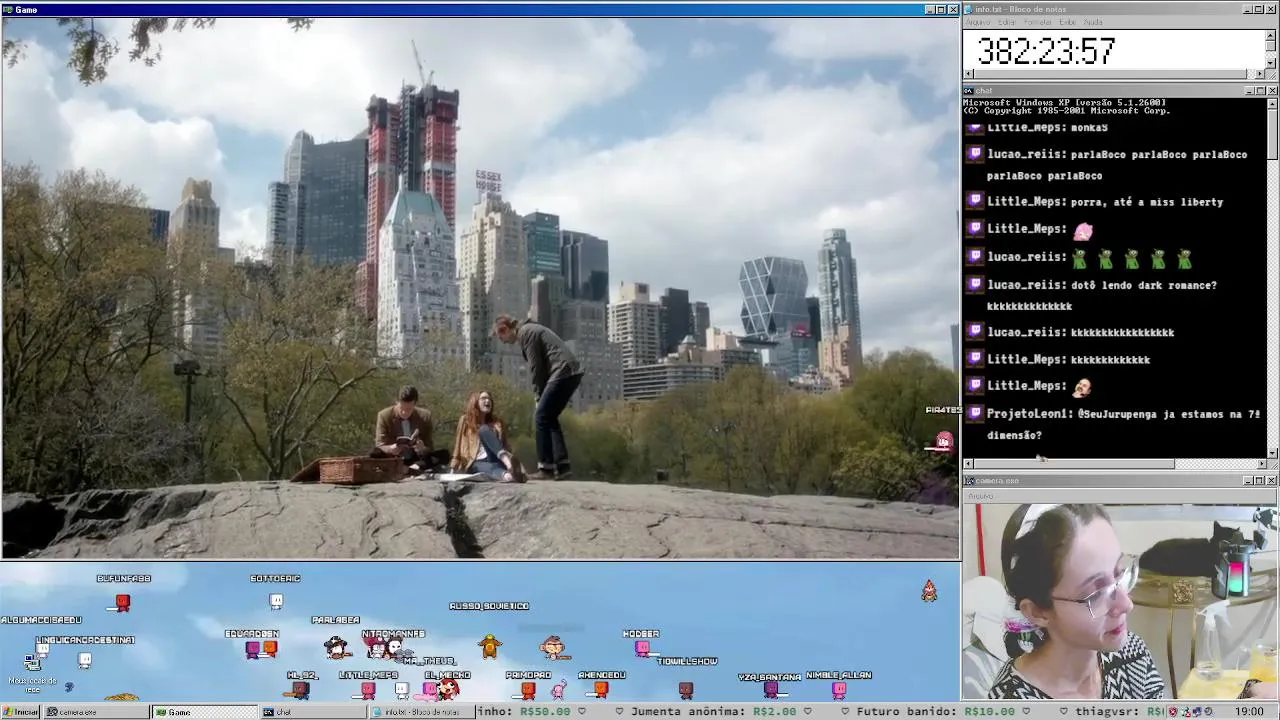Click the monkey avatar beside RUSSO_SOVIETICO
The image size is (1280, 720).
pyautogui.click(x=552, y=649)
